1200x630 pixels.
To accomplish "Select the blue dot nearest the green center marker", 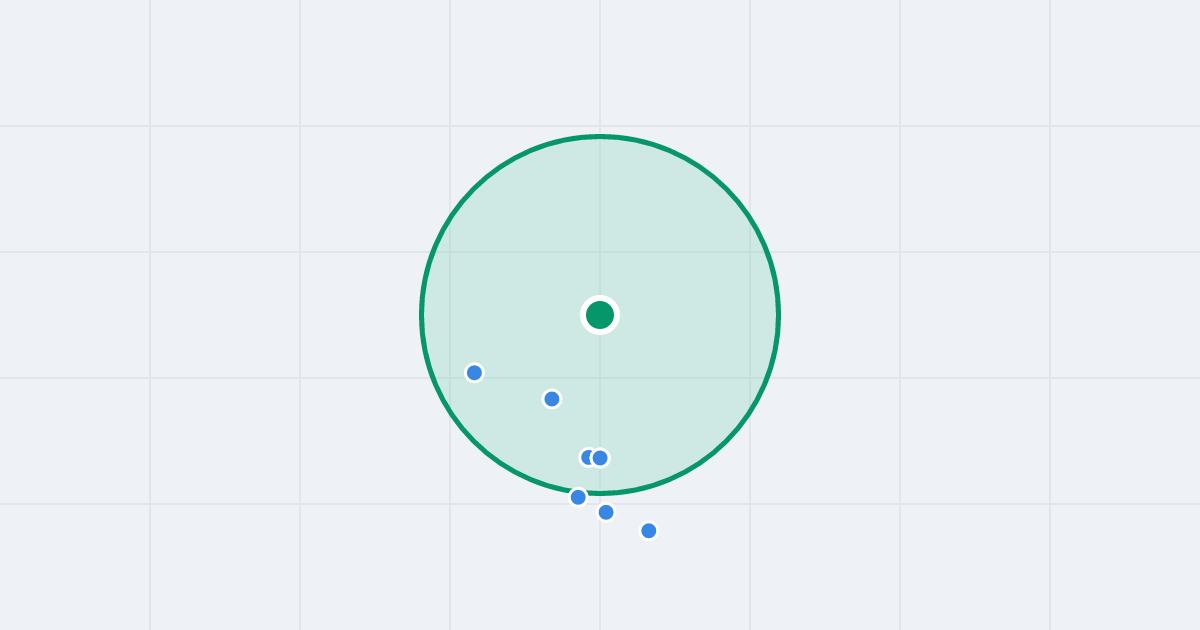I will (552, 399).
